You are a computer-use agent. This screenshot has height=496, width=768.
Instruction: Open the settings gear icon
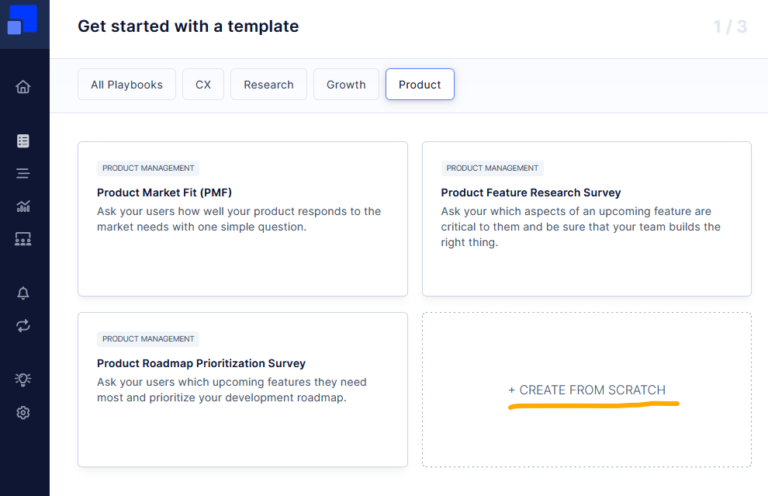tap(23, 413)
